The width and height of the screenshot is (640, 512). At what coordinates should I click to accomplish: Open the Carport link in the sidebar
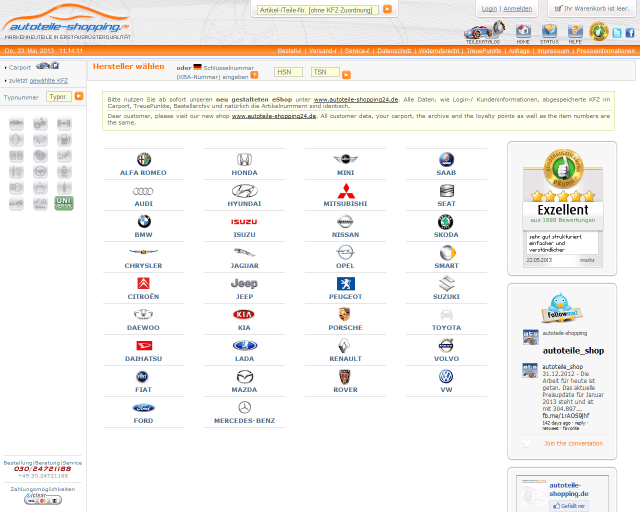coord(20,67)
